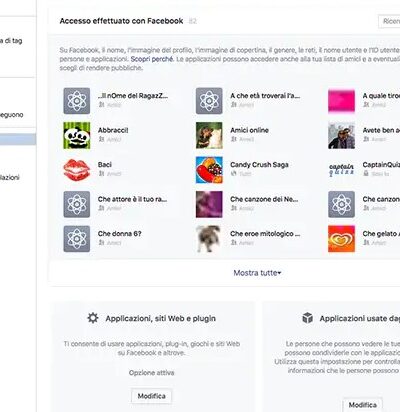Click the Amici online app thumbnail
The width and height of the screenshot is (400, 412).
209,135
